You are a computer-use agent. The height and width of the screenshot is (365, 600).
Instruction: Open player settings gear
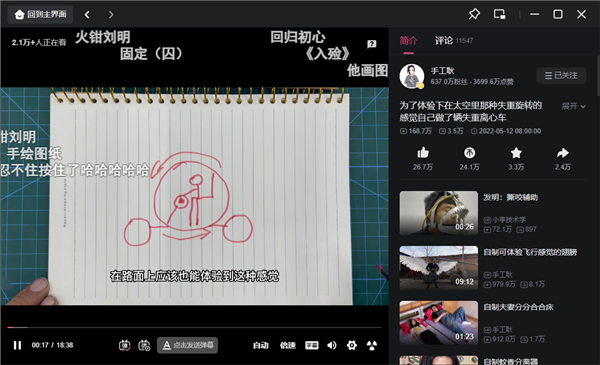coord(352,345)
